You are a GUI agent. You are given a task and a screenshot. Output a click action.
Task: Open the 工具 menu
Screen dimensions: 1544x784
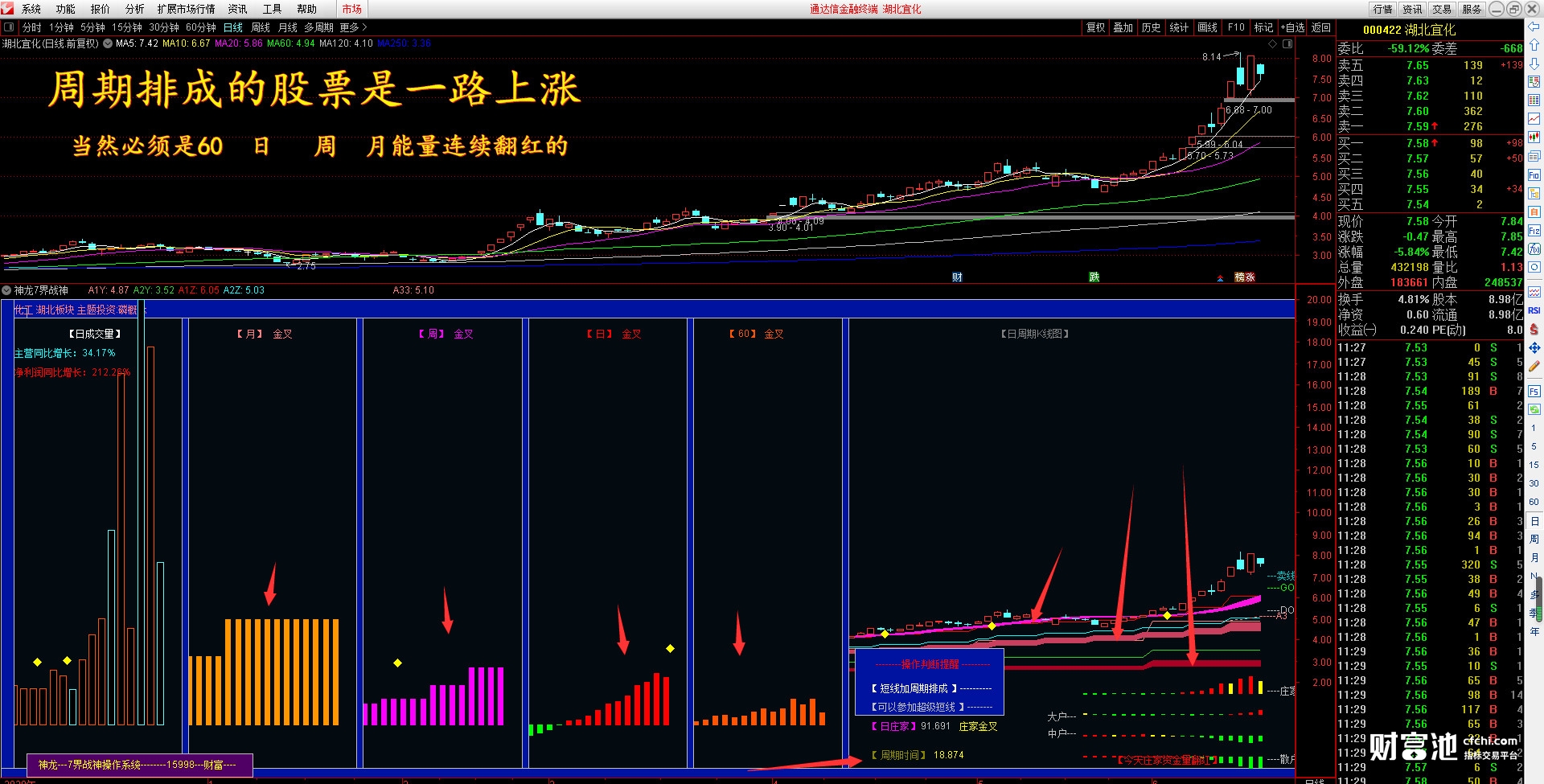[273, 9]
